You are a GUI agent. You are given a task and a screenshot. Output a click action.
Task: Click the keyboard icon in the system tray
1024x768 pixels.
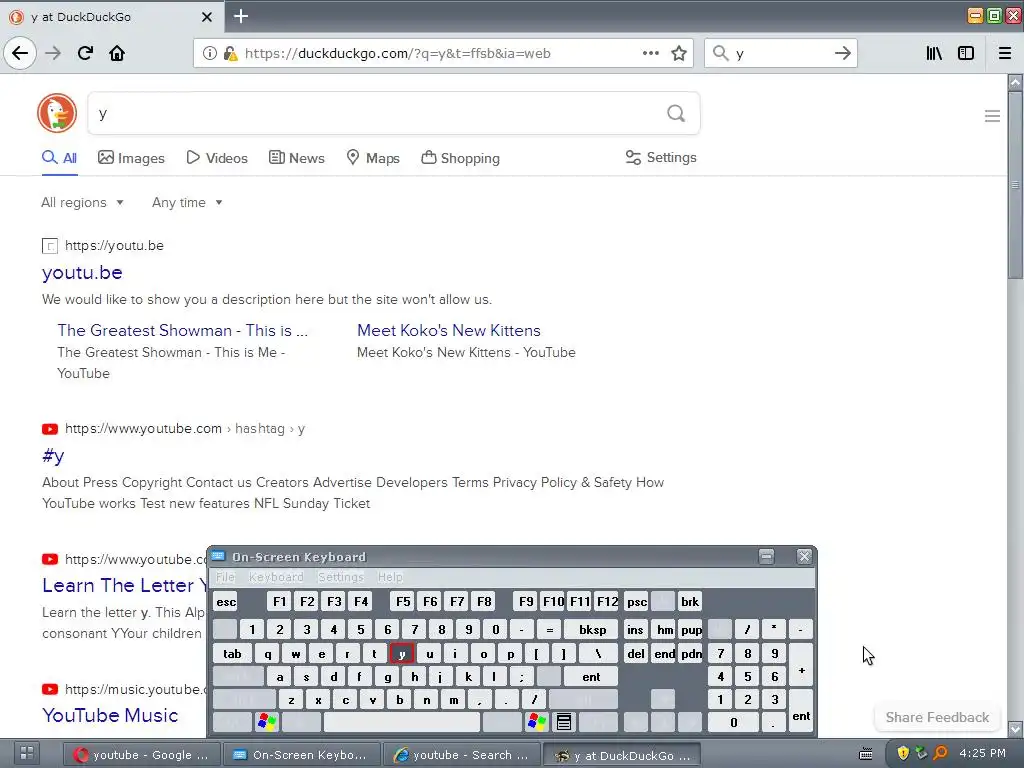tap(866, 754)
